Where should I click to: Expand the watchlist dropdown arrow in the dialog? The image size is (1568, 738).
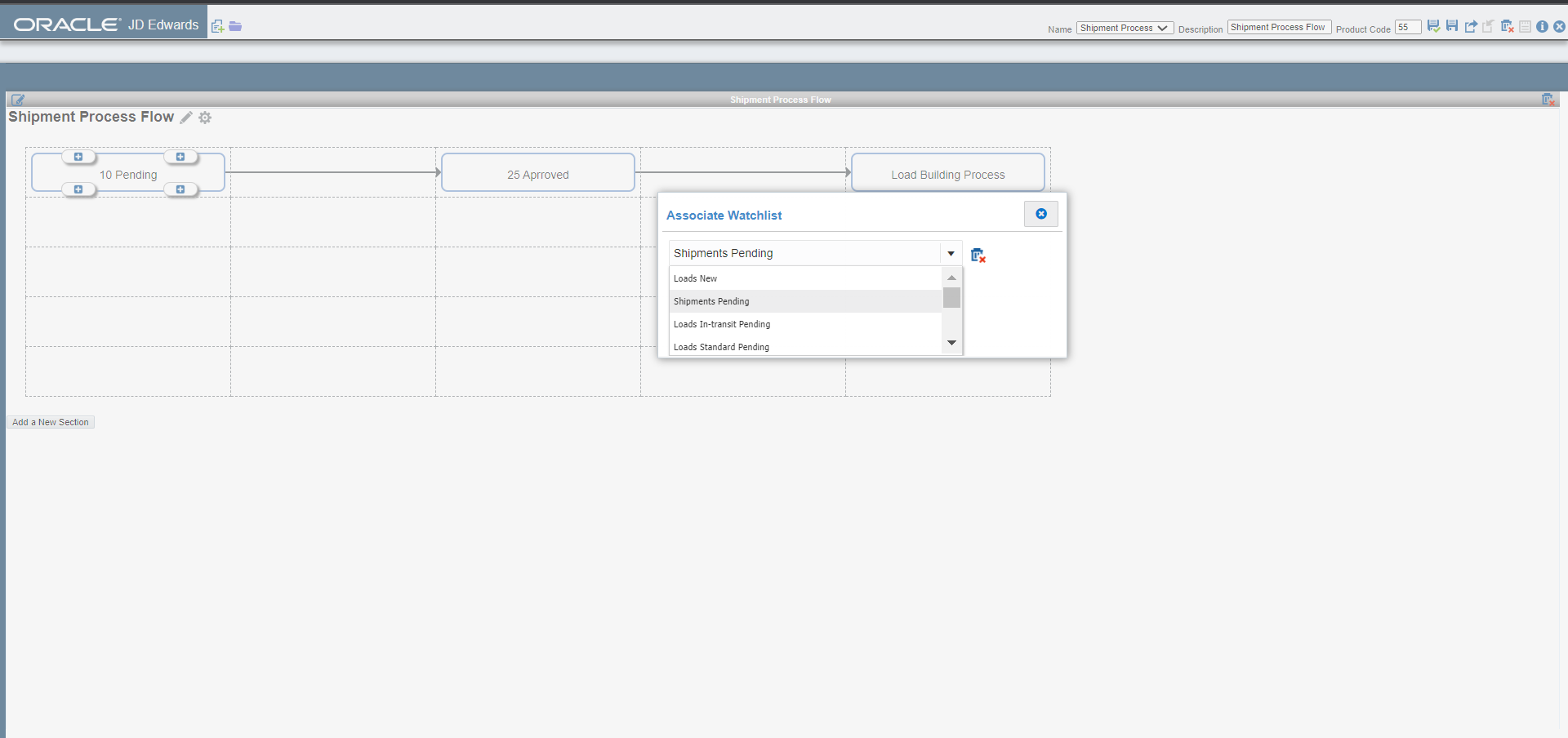(951, 253)
